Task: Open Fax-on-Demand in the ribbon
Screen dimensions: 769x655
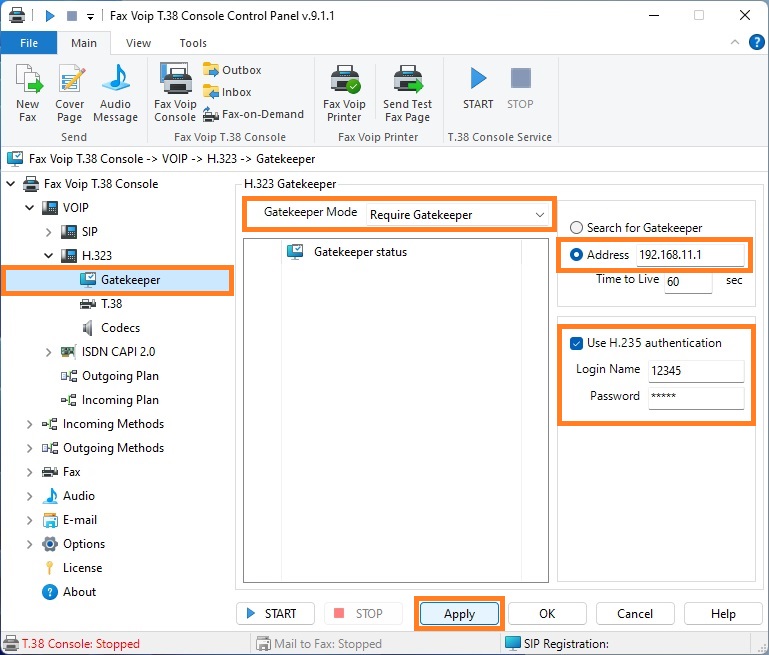Action: (x=253, y=114)
